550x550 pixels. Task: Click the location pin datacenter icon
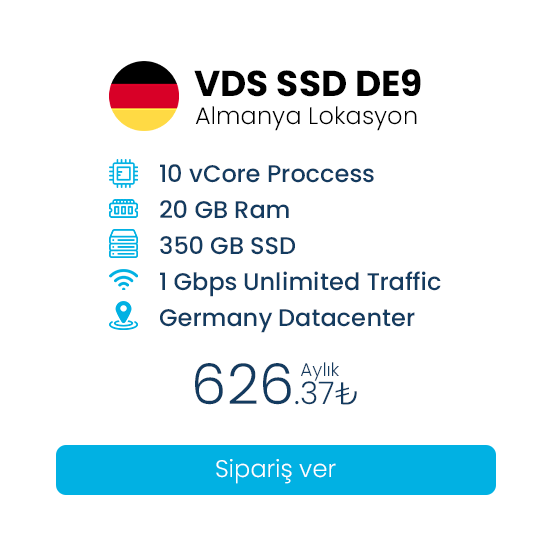click(123, 316)
